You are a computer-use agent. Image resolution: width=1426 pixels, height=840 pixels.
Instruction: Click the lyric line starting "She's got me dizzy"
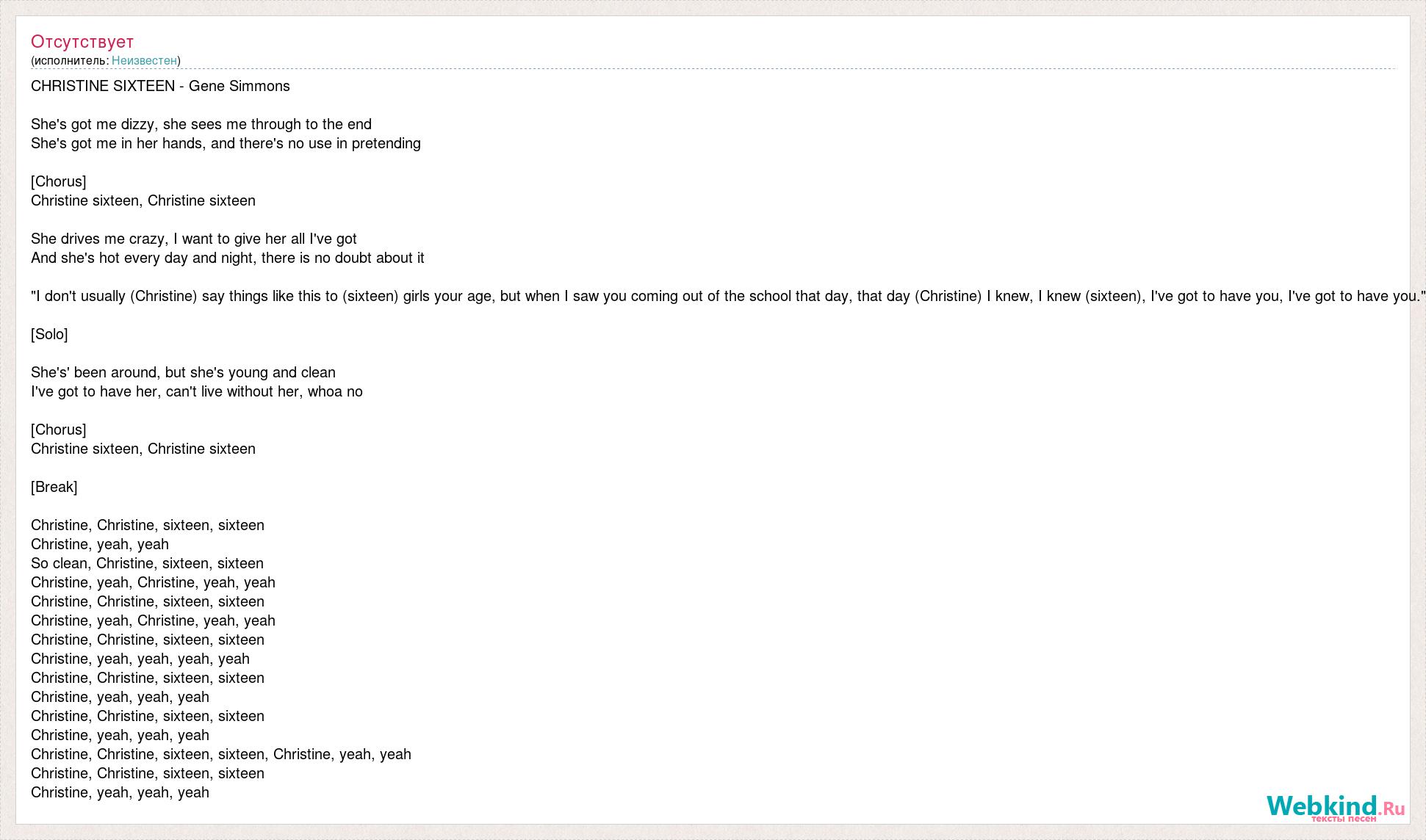click(x=201, y=124)
